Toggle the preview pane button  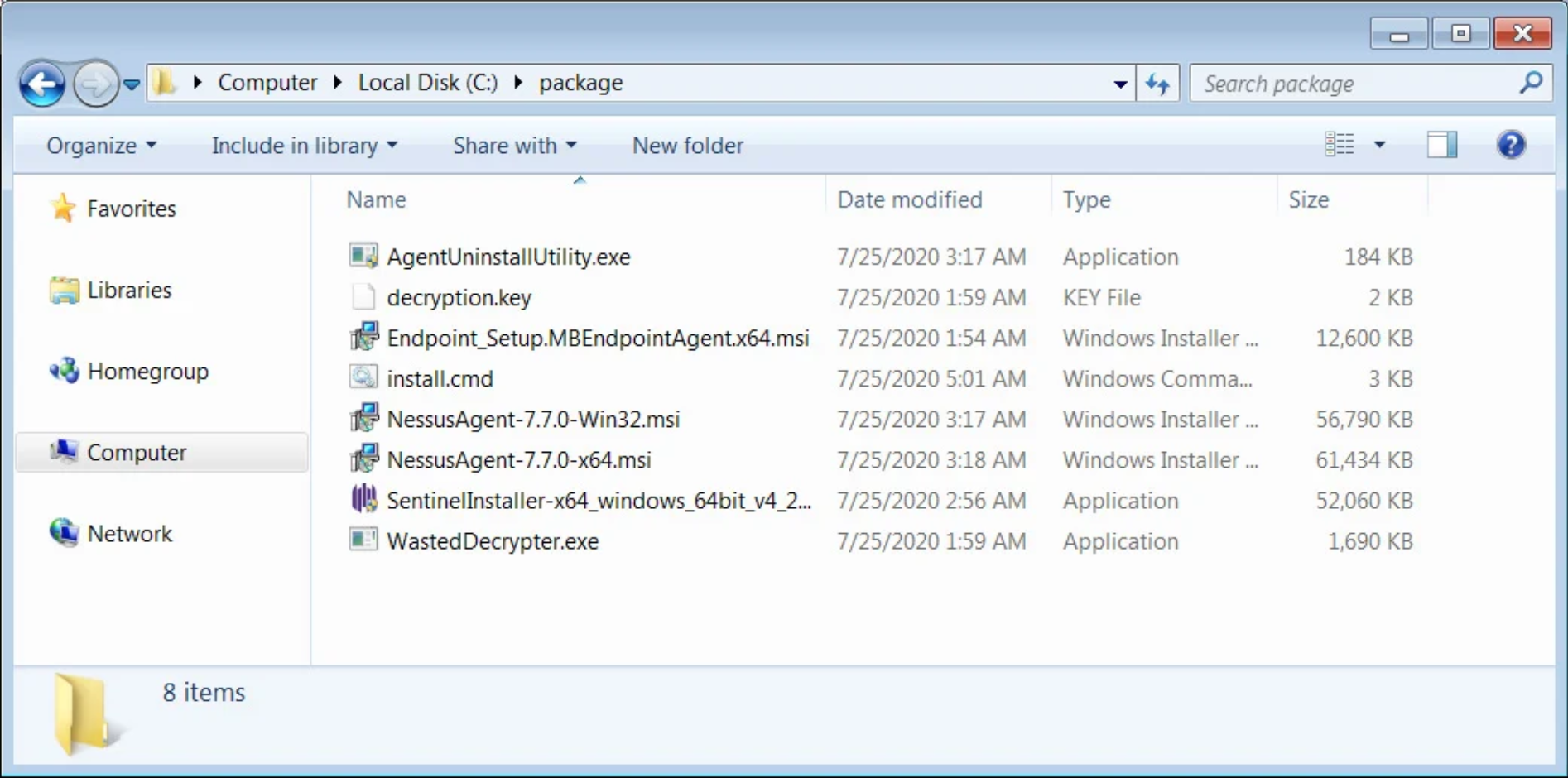1441,145
